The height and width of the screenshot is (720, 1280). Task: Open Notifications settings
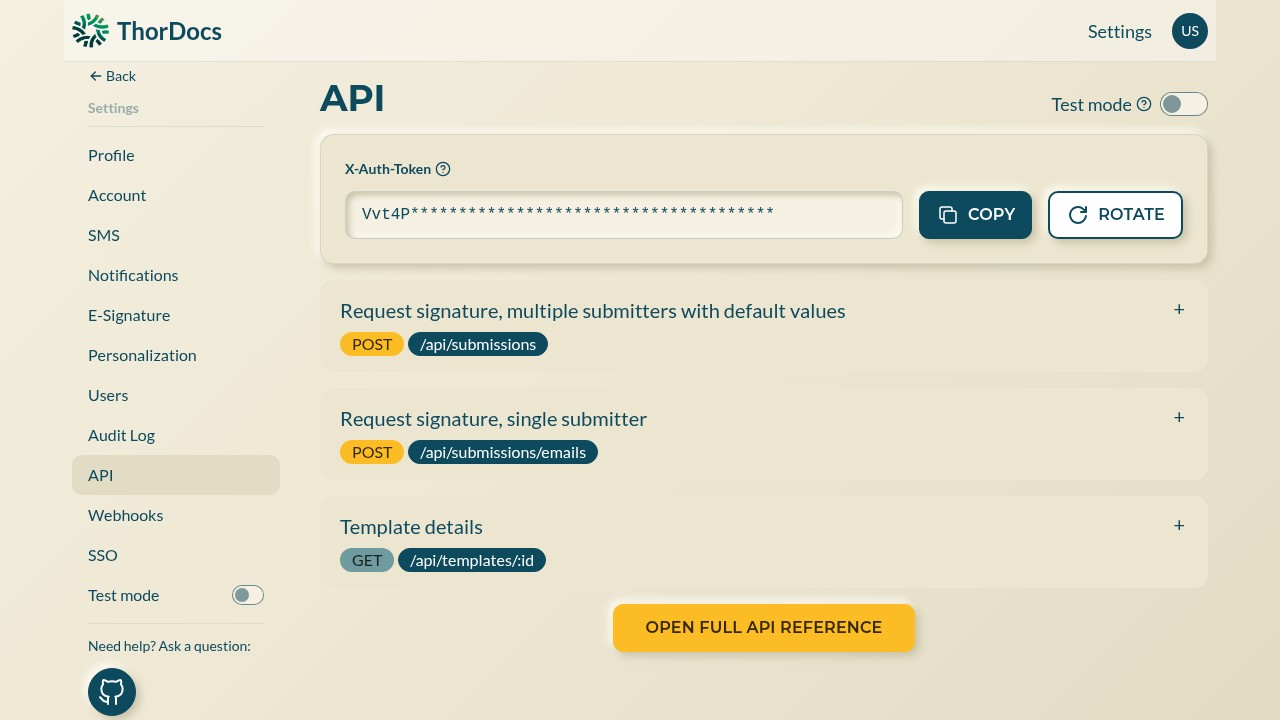click(176, 275)
